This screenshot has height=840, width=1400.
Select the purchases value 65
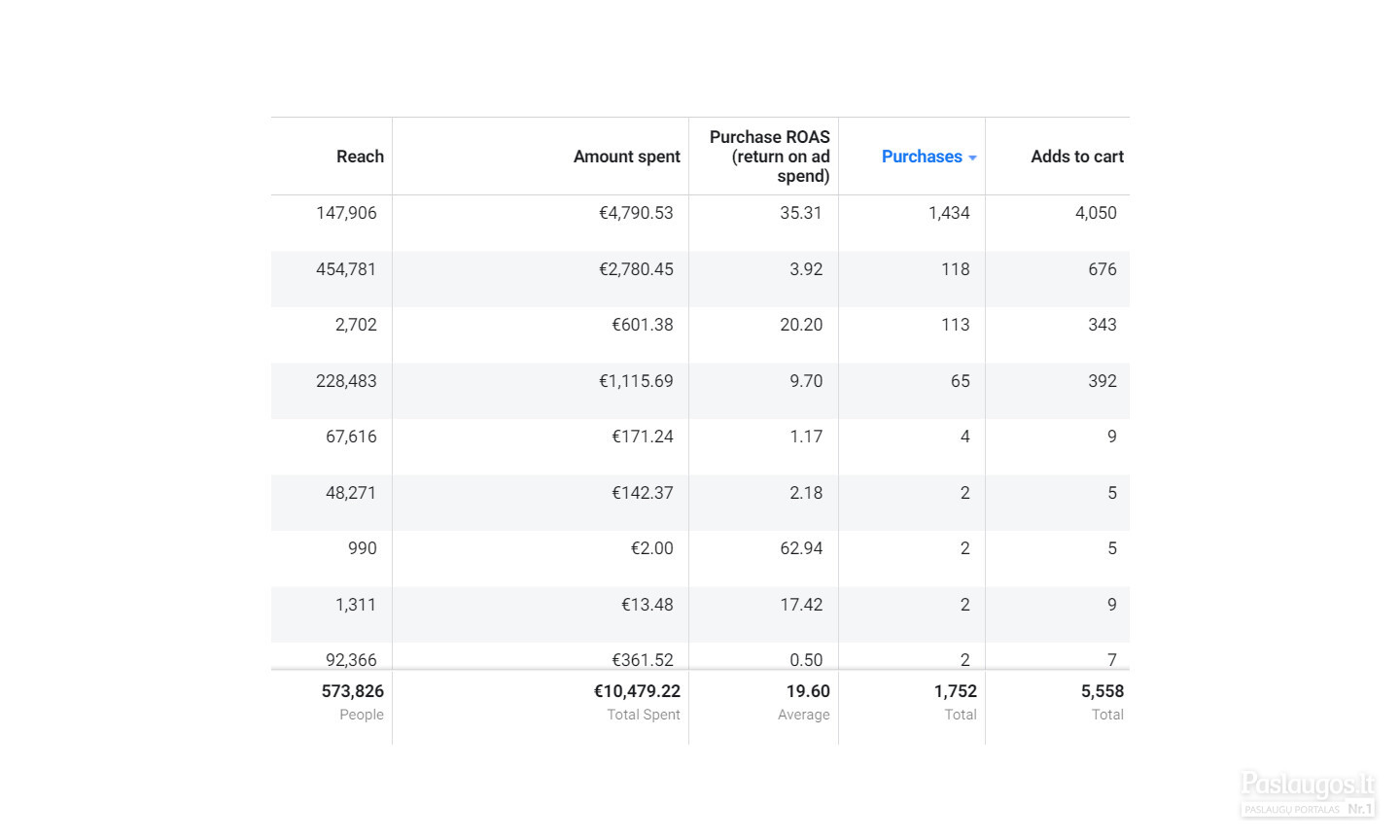click(x=961, y=381)
